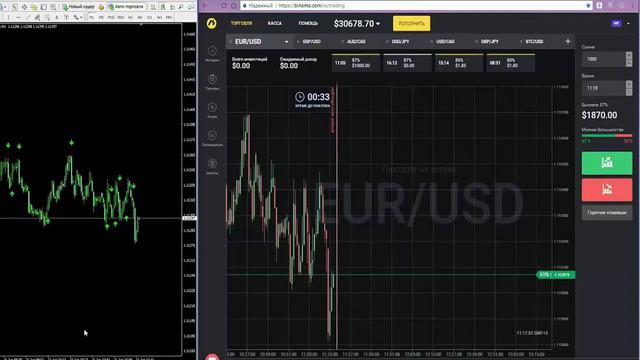
Task: Add a new asset tab with plus
Action: 568,41
